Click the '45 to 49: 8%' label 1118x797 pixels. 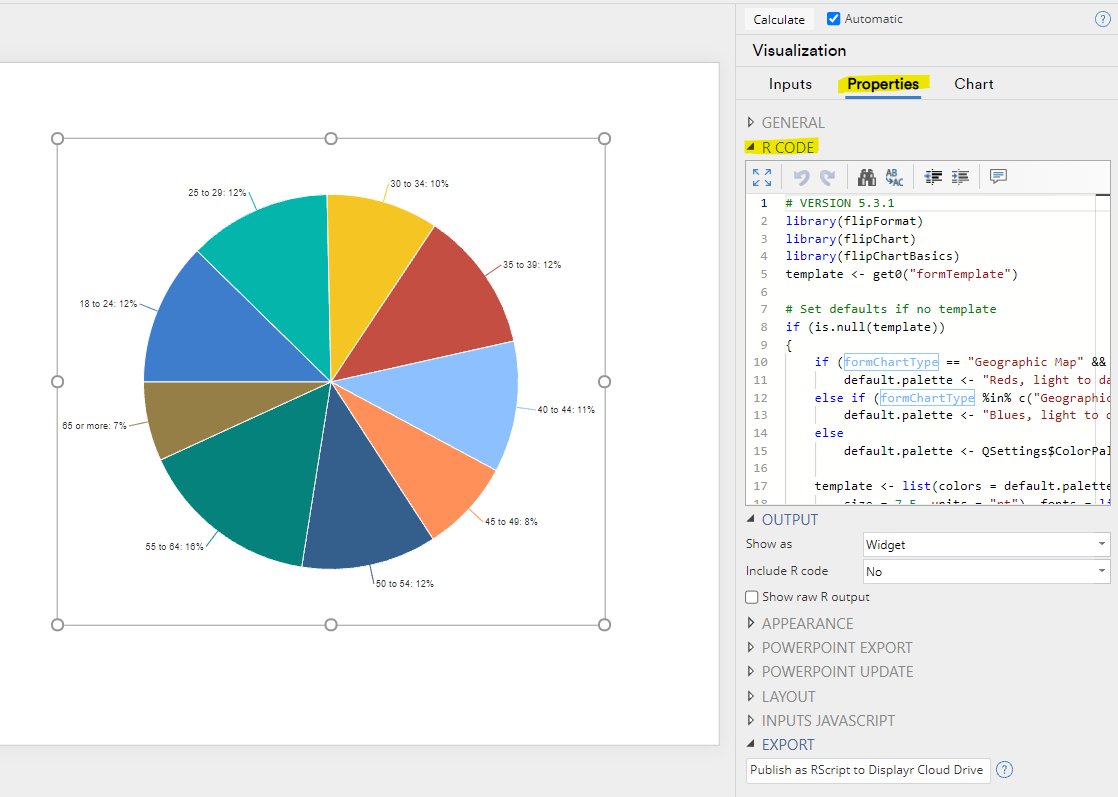[x=511, y=522]
